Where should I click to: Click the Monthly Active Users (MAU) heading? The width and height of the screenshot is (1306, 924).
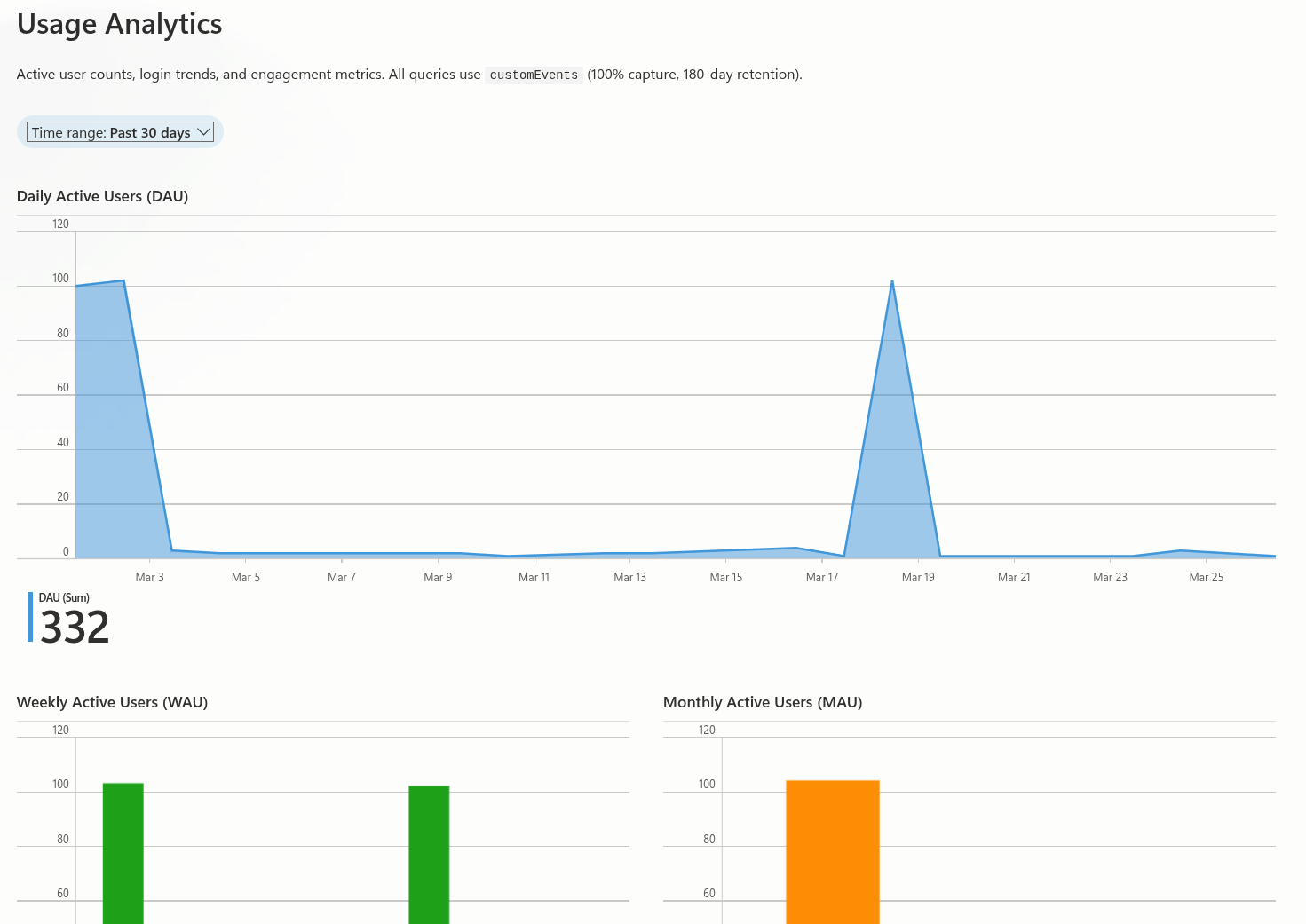[763, 702]
